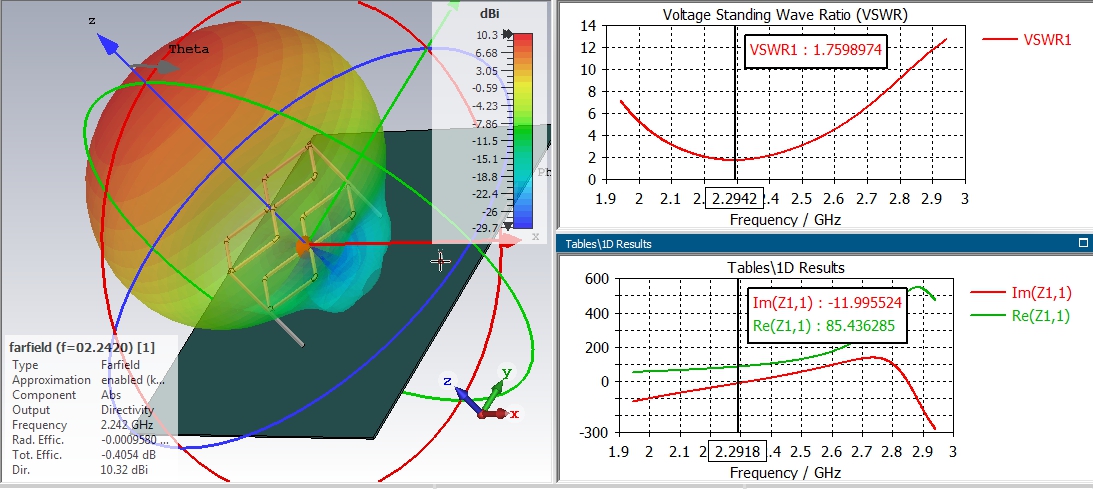Select the Re(Z1,1) legend entry
The image size is (1093, 489).
(x=1021, y=316)
